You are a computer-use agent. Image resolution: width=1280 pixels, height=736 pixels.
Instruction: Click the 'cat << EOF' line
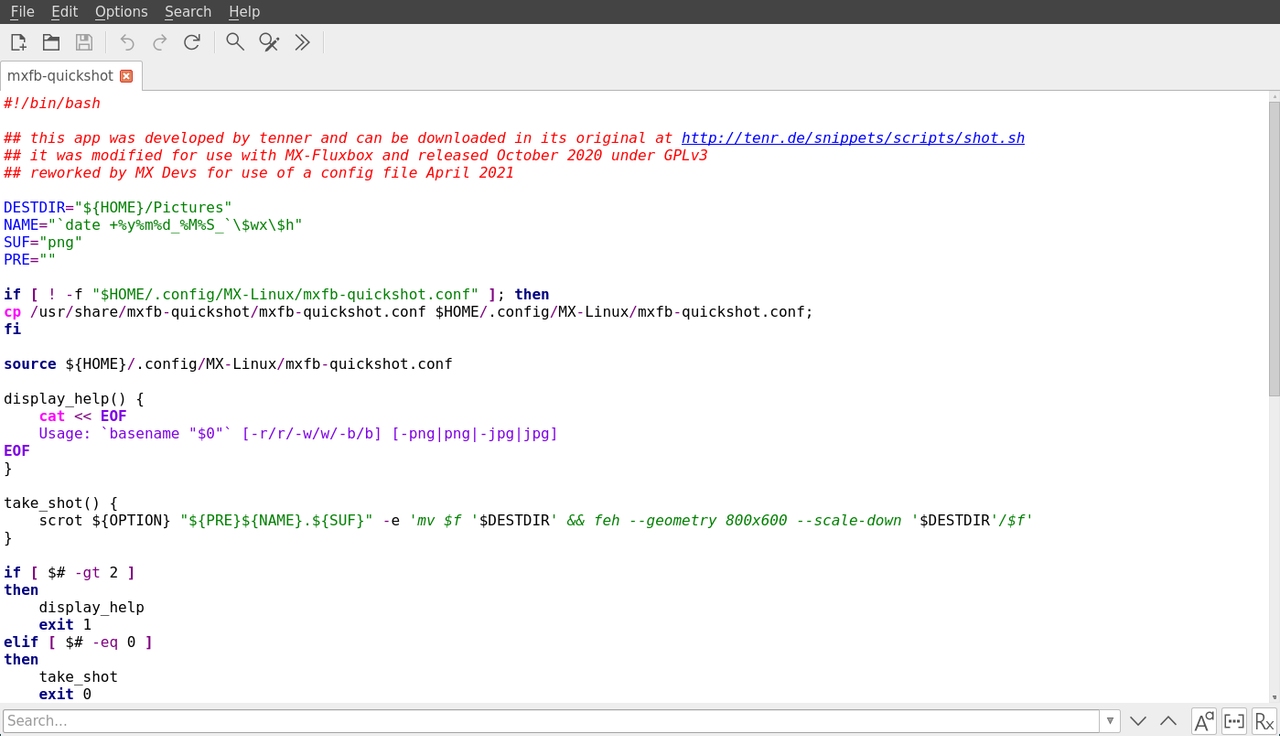tap(83, 416)
